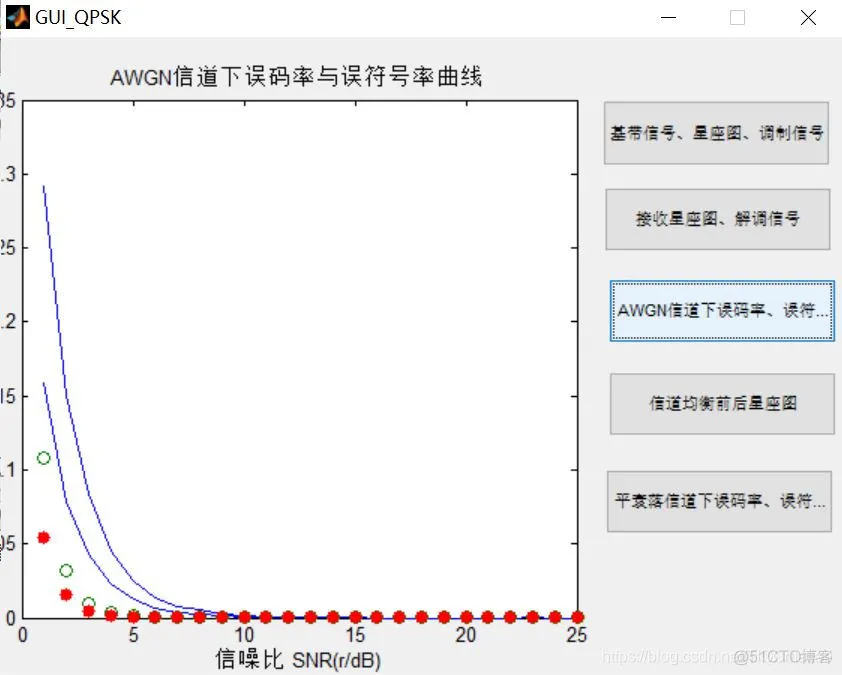The image size is (842, 675).
Task: Minimize the GUI_QPSK window
Action: [x=668, y=18]
